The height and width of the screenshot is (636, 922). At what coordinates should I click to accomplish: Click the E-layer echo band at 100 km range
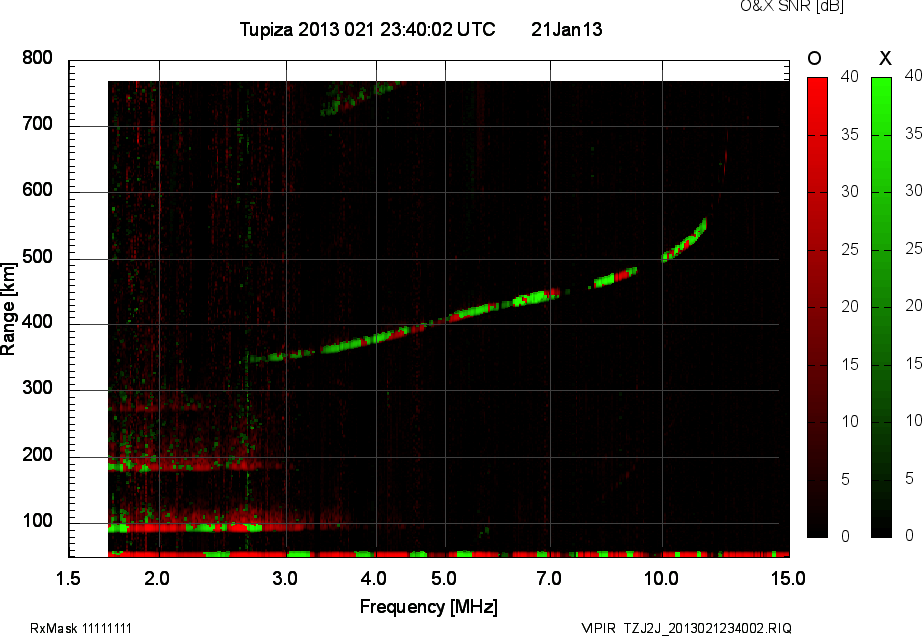[x=186, y=527]
